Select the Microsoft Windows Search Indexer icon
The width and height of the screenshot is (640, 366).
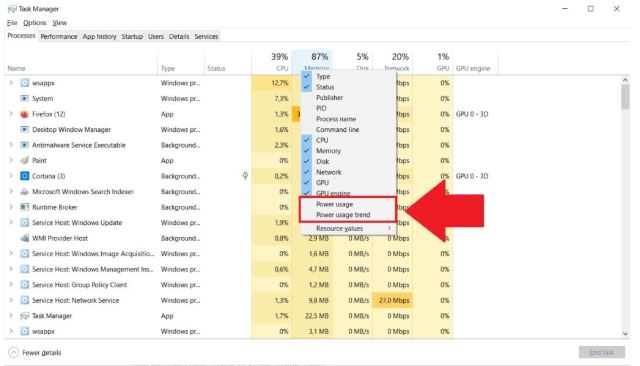pos(24,191)
